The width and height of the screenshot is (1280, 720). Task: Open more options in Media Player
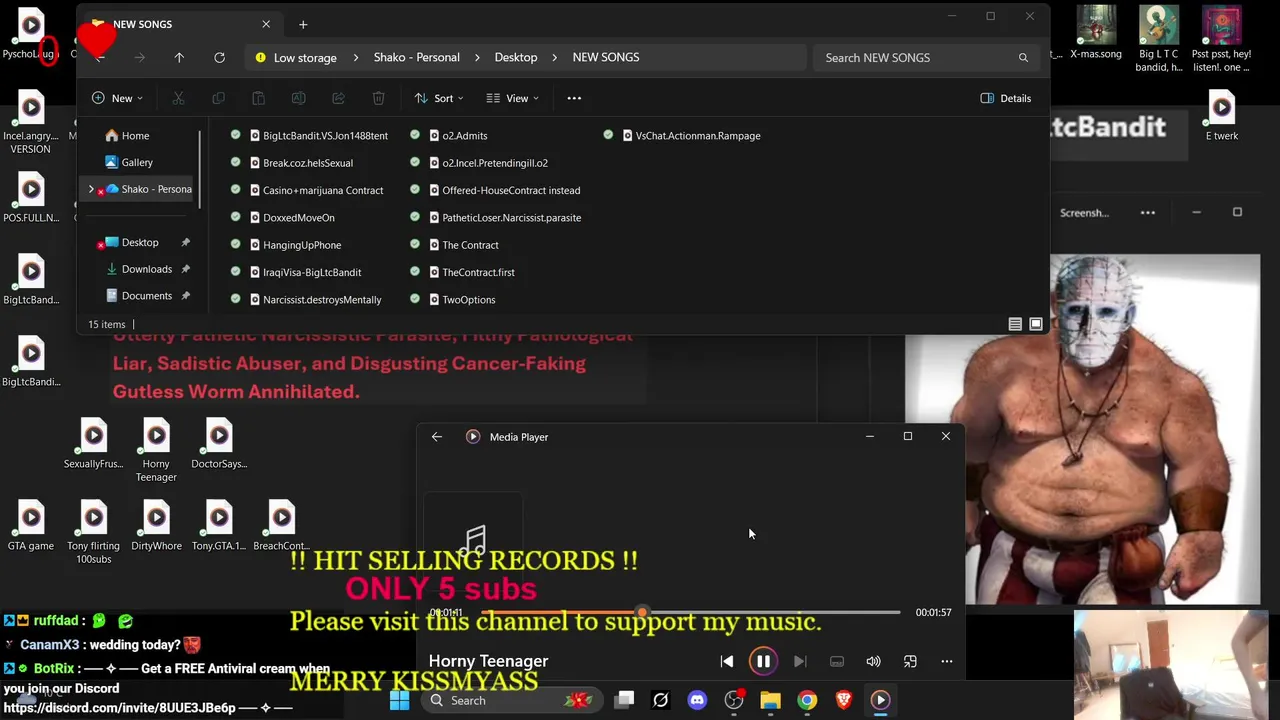point(947,661)
